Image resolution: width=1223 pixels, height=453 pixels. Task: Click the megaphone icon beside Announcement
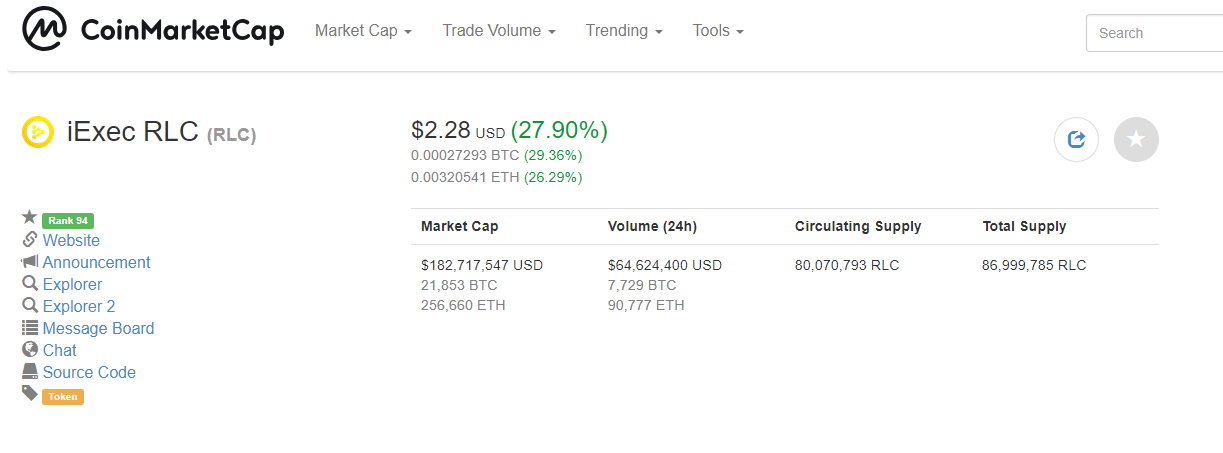(30, 262)
